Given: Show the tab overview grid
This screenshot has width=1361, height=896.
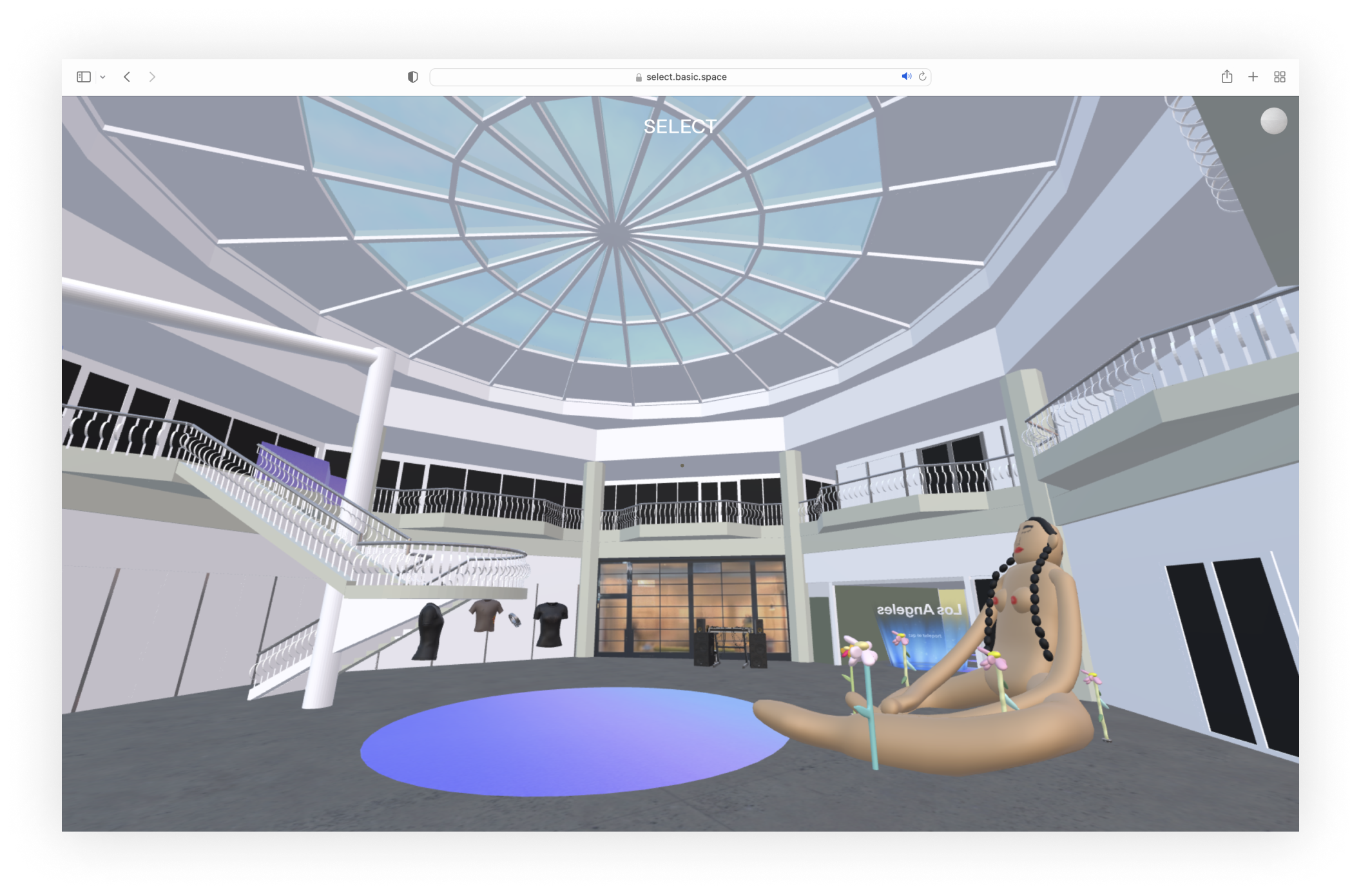Looking at the screenshot, I should click(x=1280, y=77).
